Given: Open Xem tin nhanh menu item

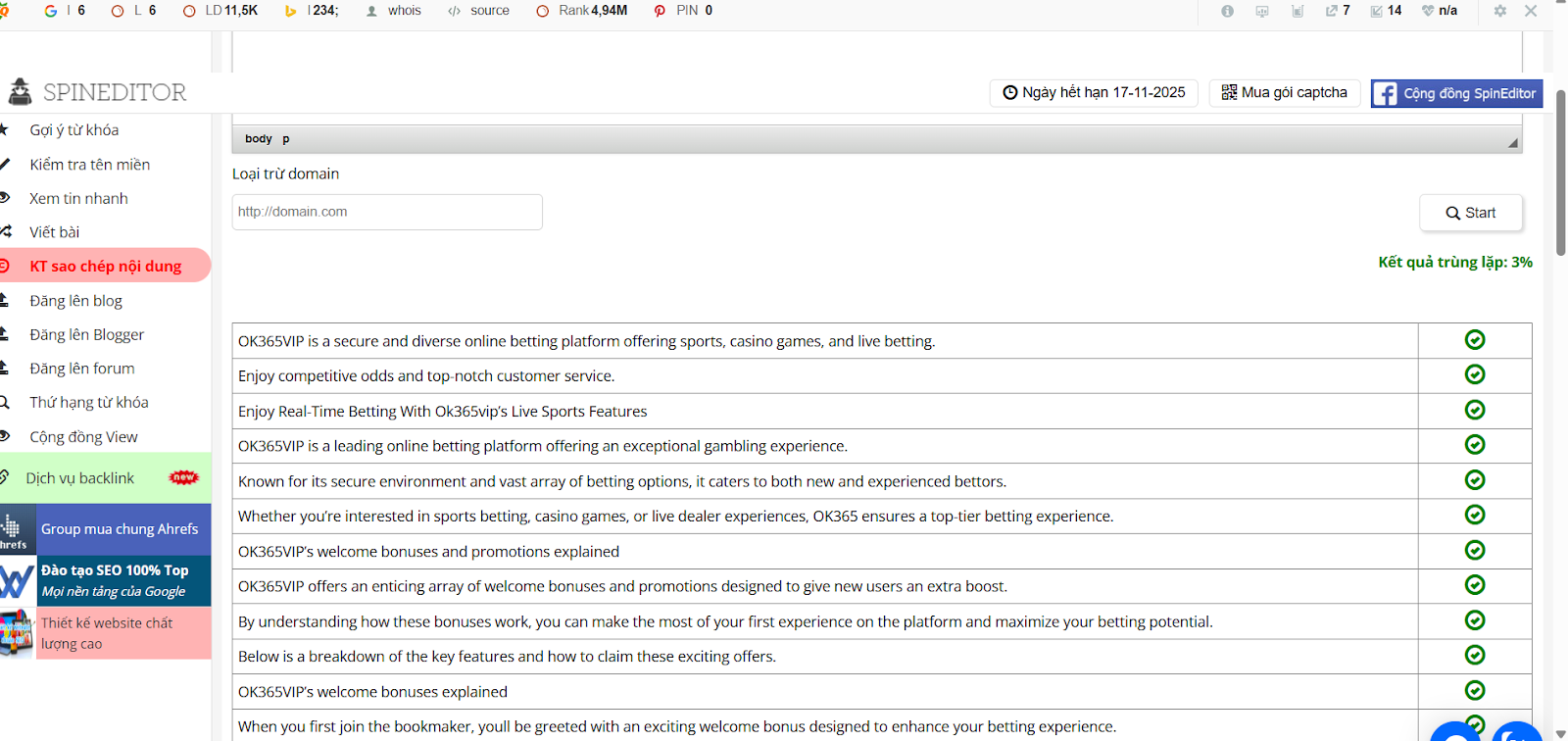Looking at the screenshot, I should point(78,198).
